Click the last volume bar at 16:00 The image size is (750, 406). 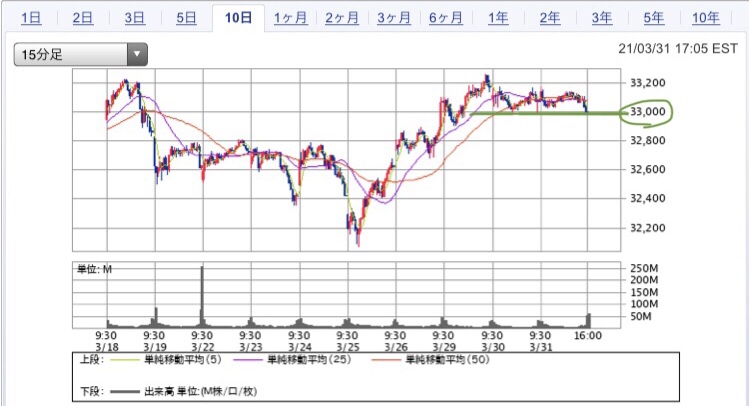pyautogui.click(x=589, y=320)
